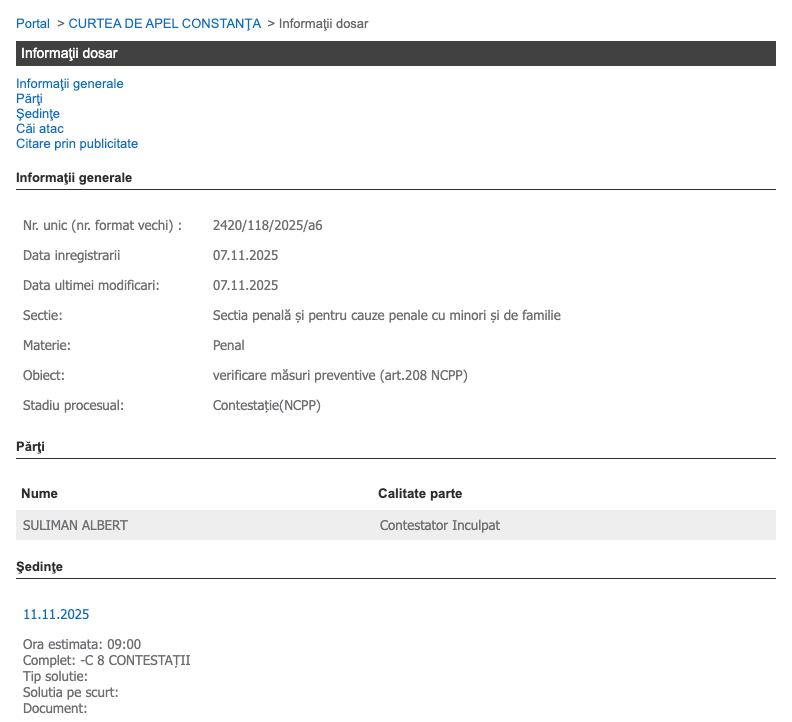Navigate to the Ședințe anchor link
Viewport: 792px width, 722px height.
pyautogui.click(x=38, y=114)
